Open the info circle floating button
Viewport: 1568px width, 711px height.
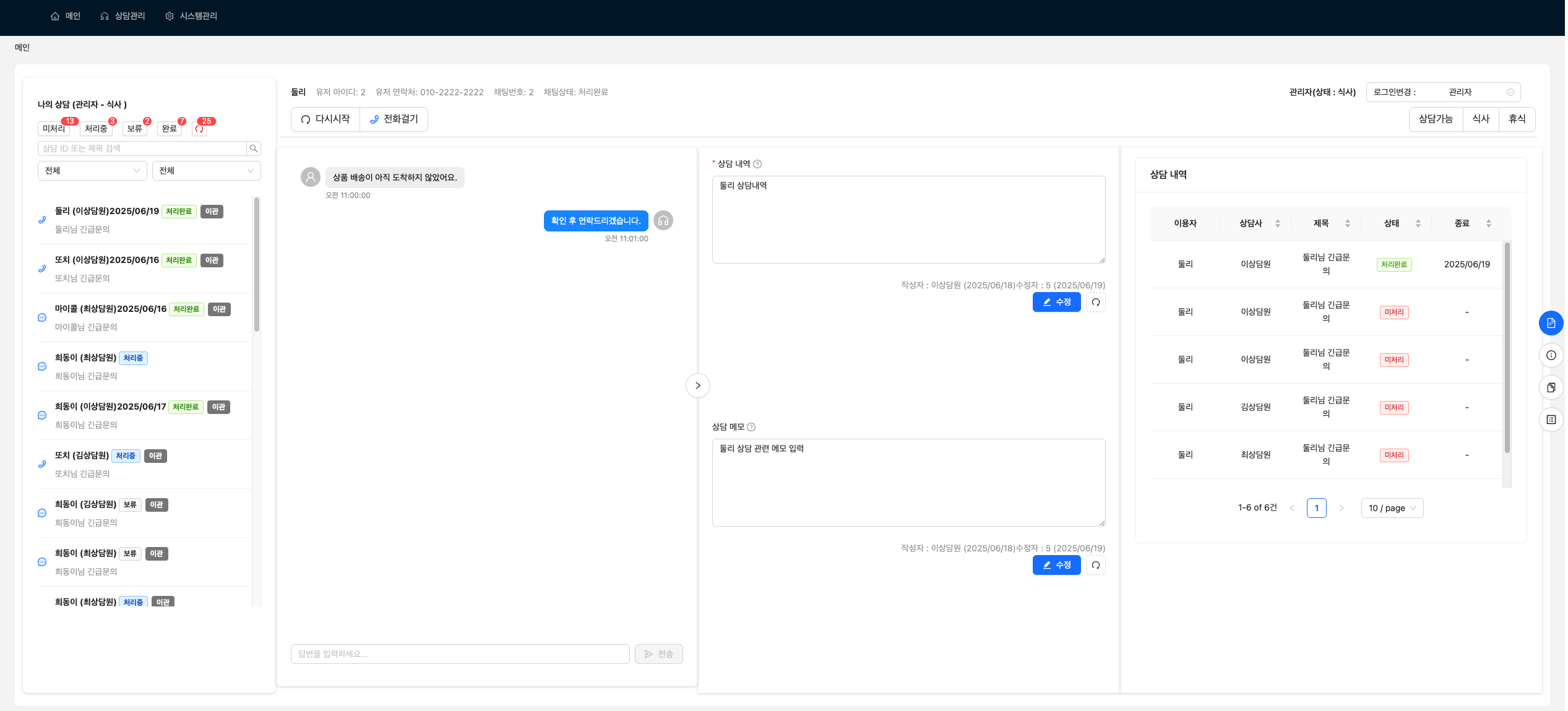pos(1551,355)
